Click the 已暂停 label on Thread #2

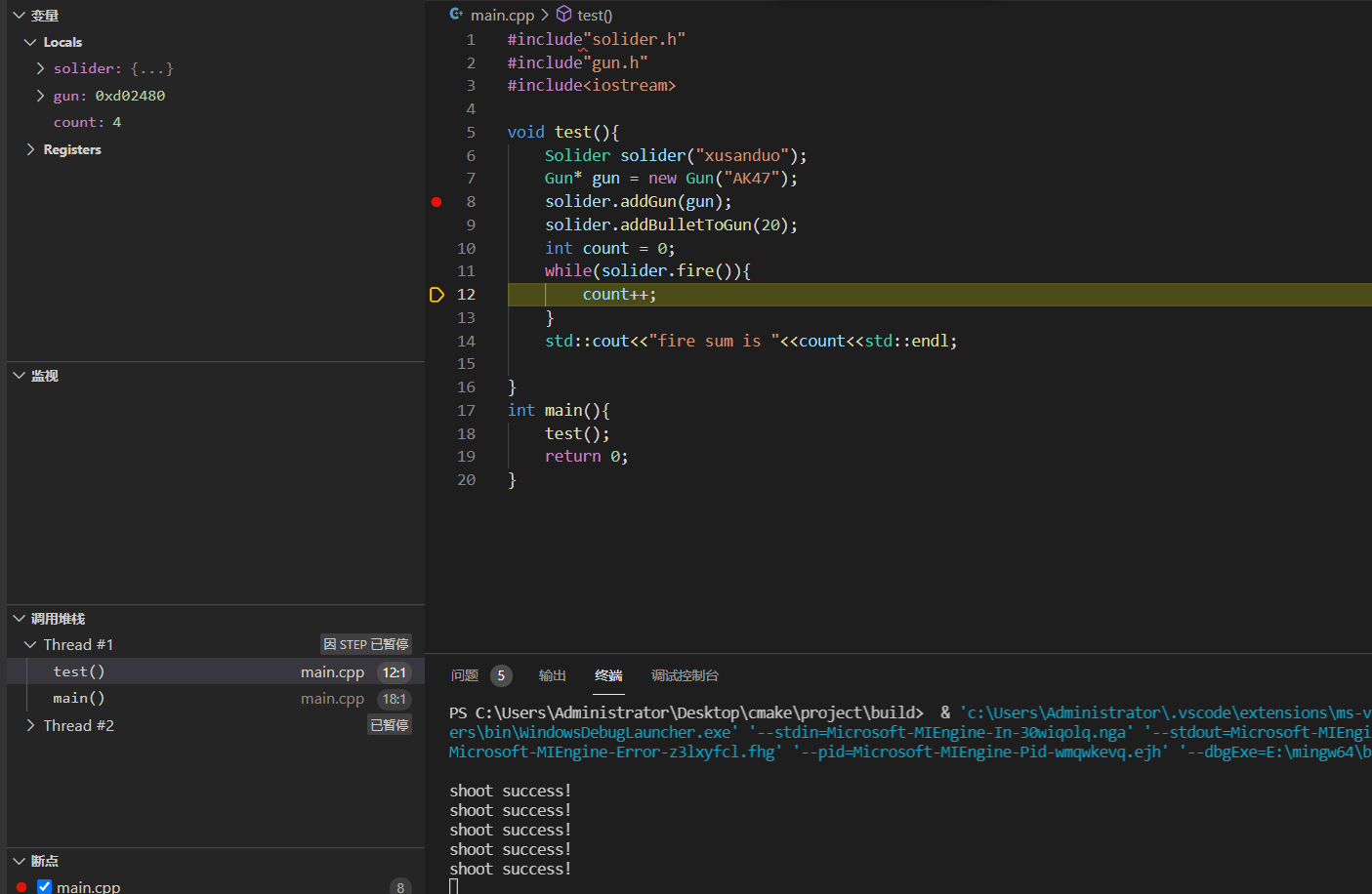pos(390,725)
